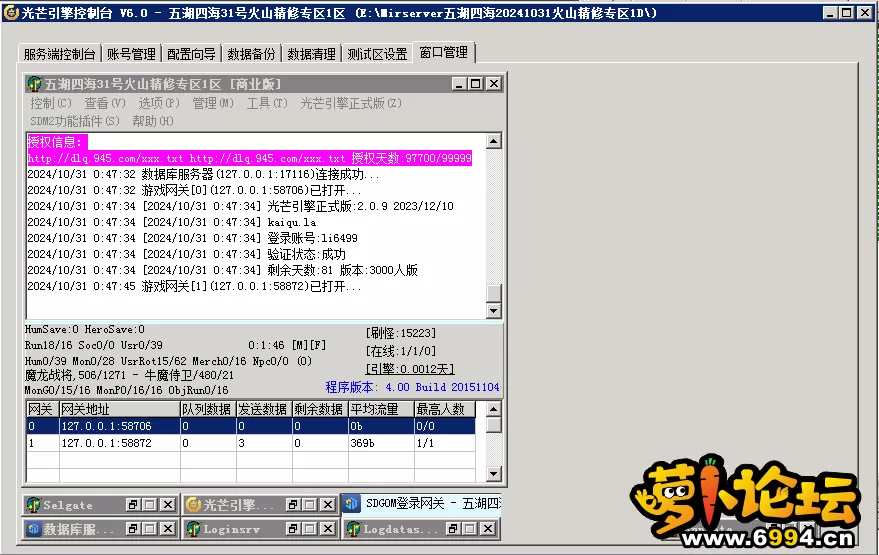This screenshot has width=879, height=555.
Task: Select gateway row 127.0.0.1:58872
Action: [251, 443]
